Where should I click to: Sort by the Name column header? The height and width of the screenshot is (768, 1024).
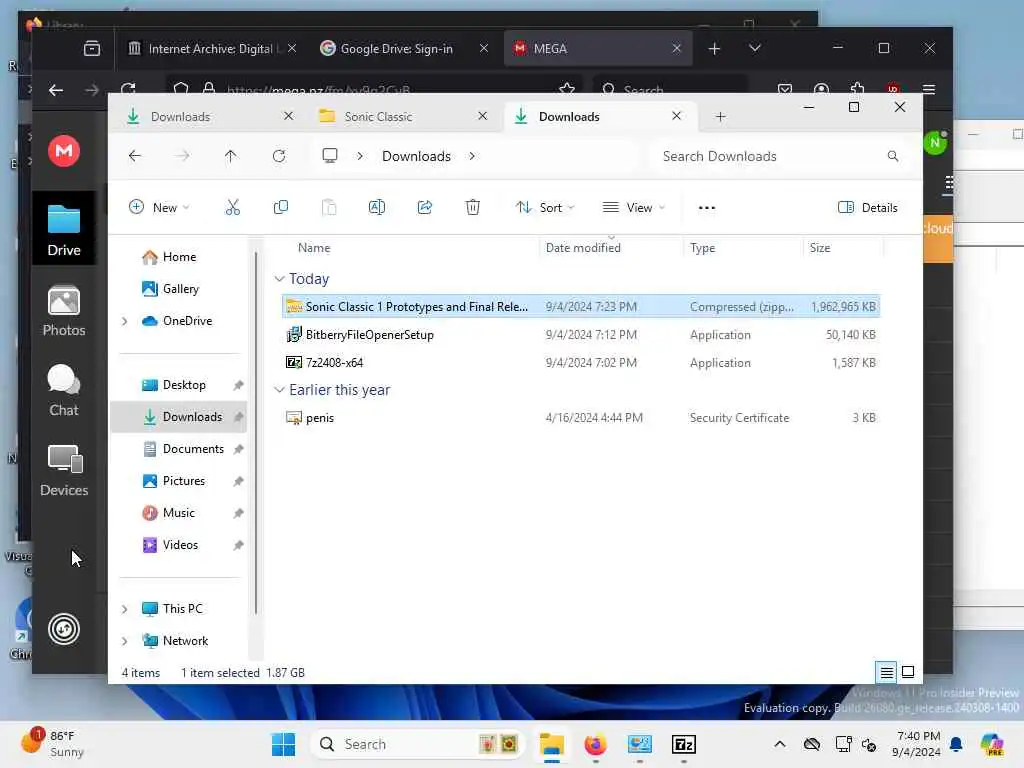[x=314, y=248]
